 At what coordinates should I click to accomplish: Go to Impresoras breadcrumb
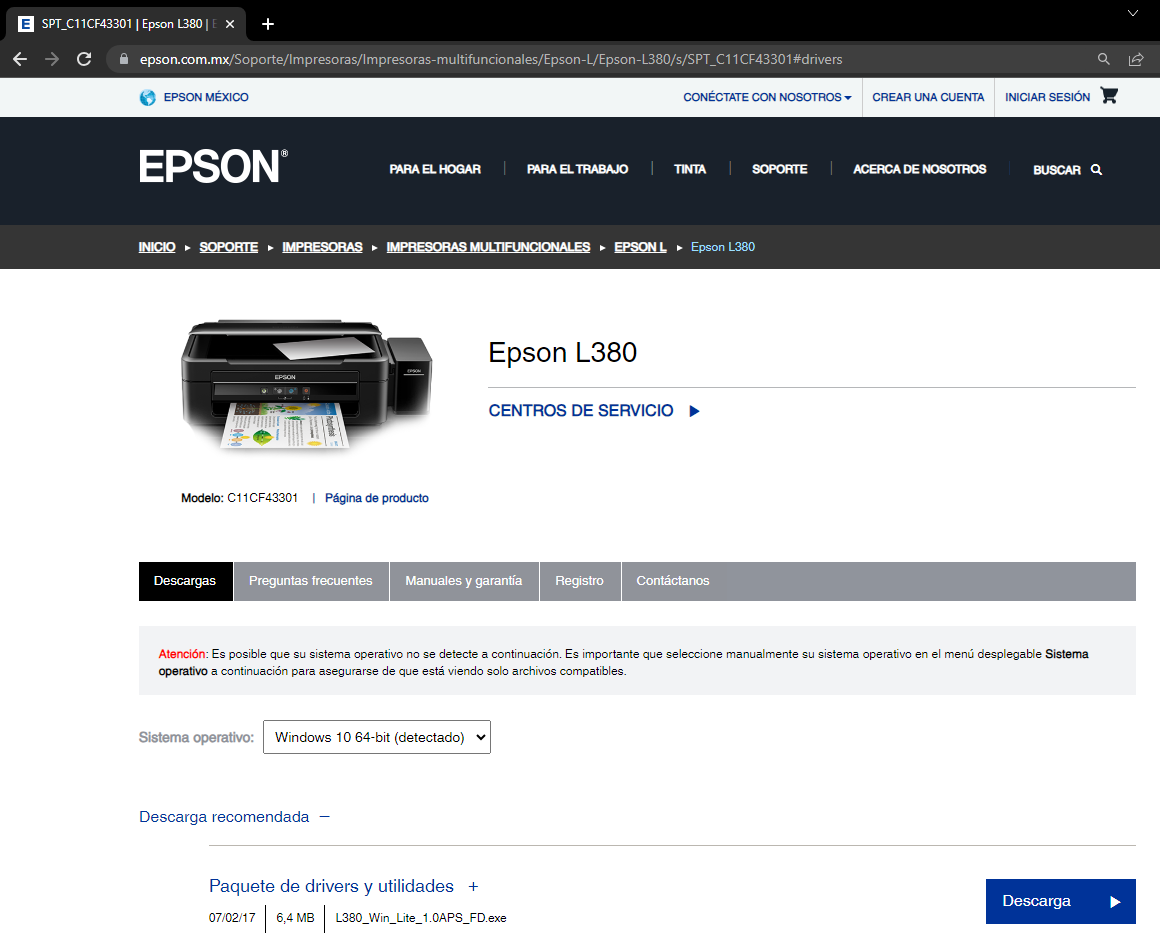(x=322, y=247)
